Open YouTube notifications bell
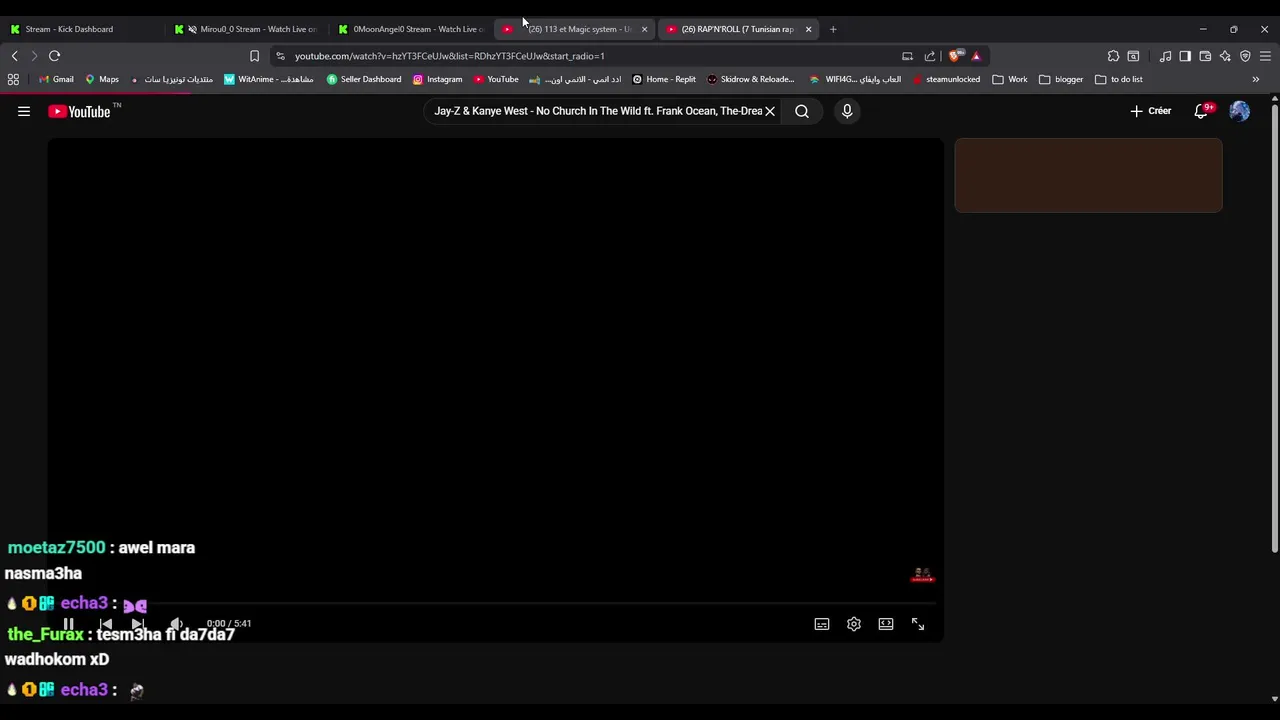The image size is (1280, 720). pos(1202,111)
